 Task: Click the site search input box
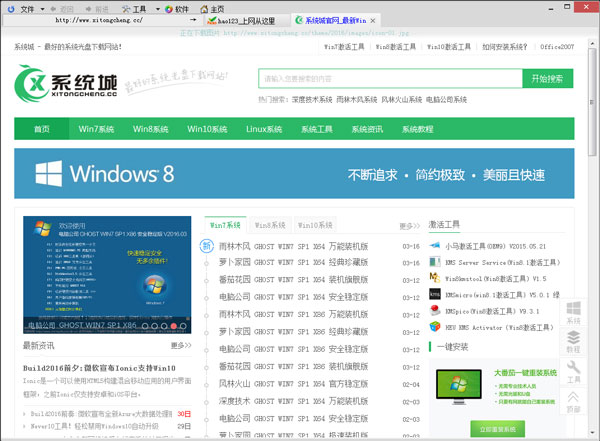coord(390,78)
